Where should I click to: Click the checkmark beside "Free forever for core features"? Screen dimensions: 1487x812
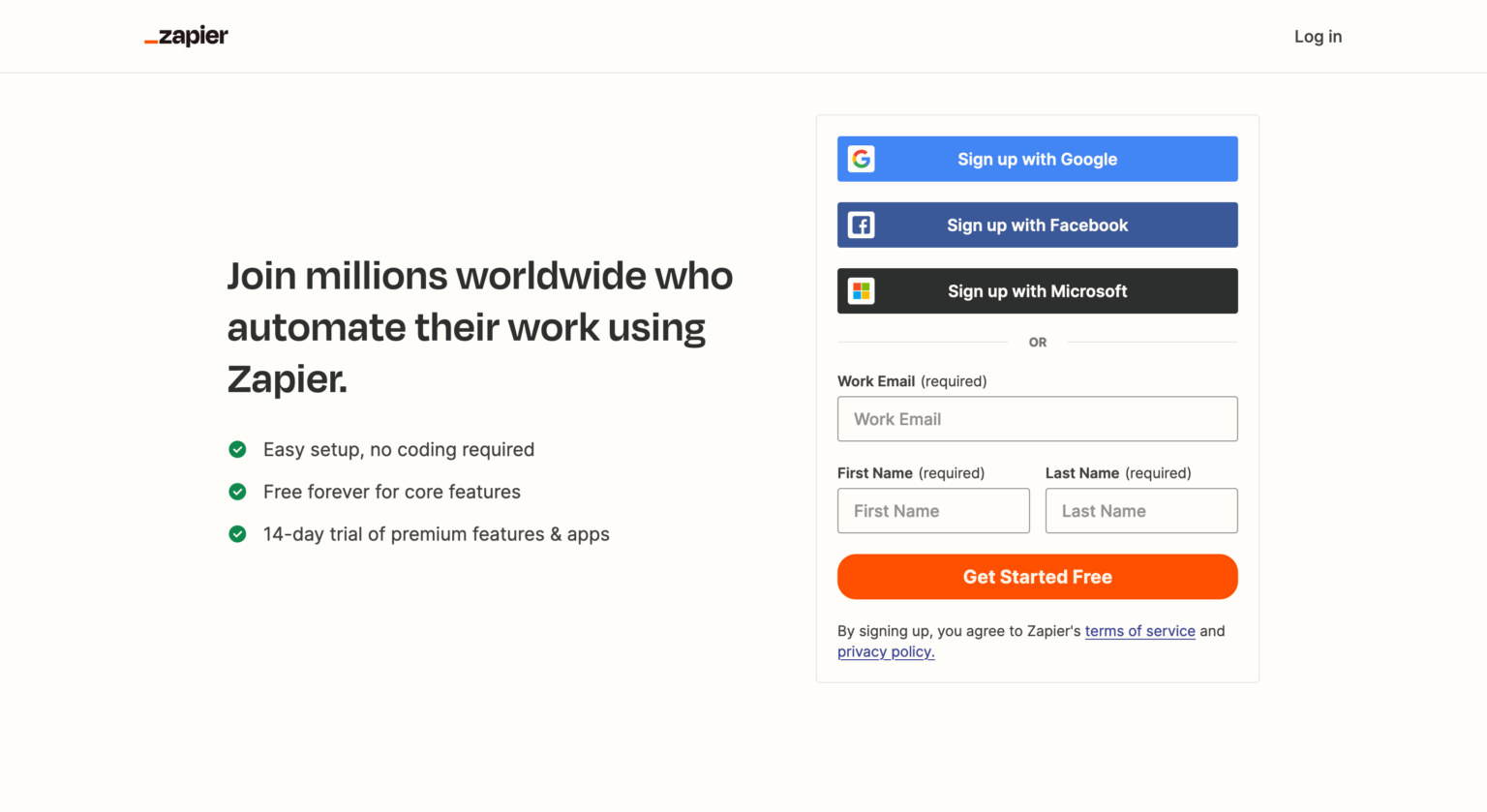click(x=237, y=492)
